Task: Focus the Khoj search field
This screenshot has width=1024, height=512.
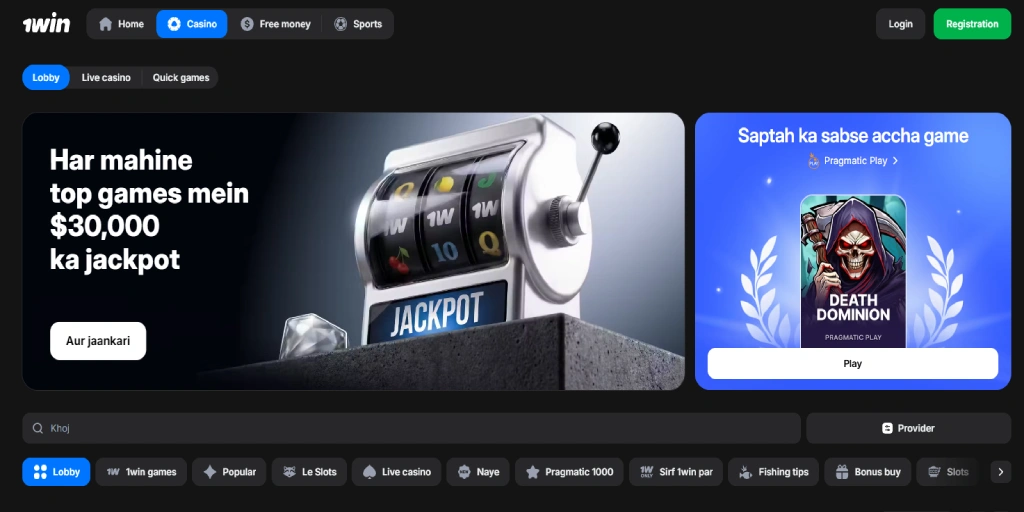Action: 411,428
